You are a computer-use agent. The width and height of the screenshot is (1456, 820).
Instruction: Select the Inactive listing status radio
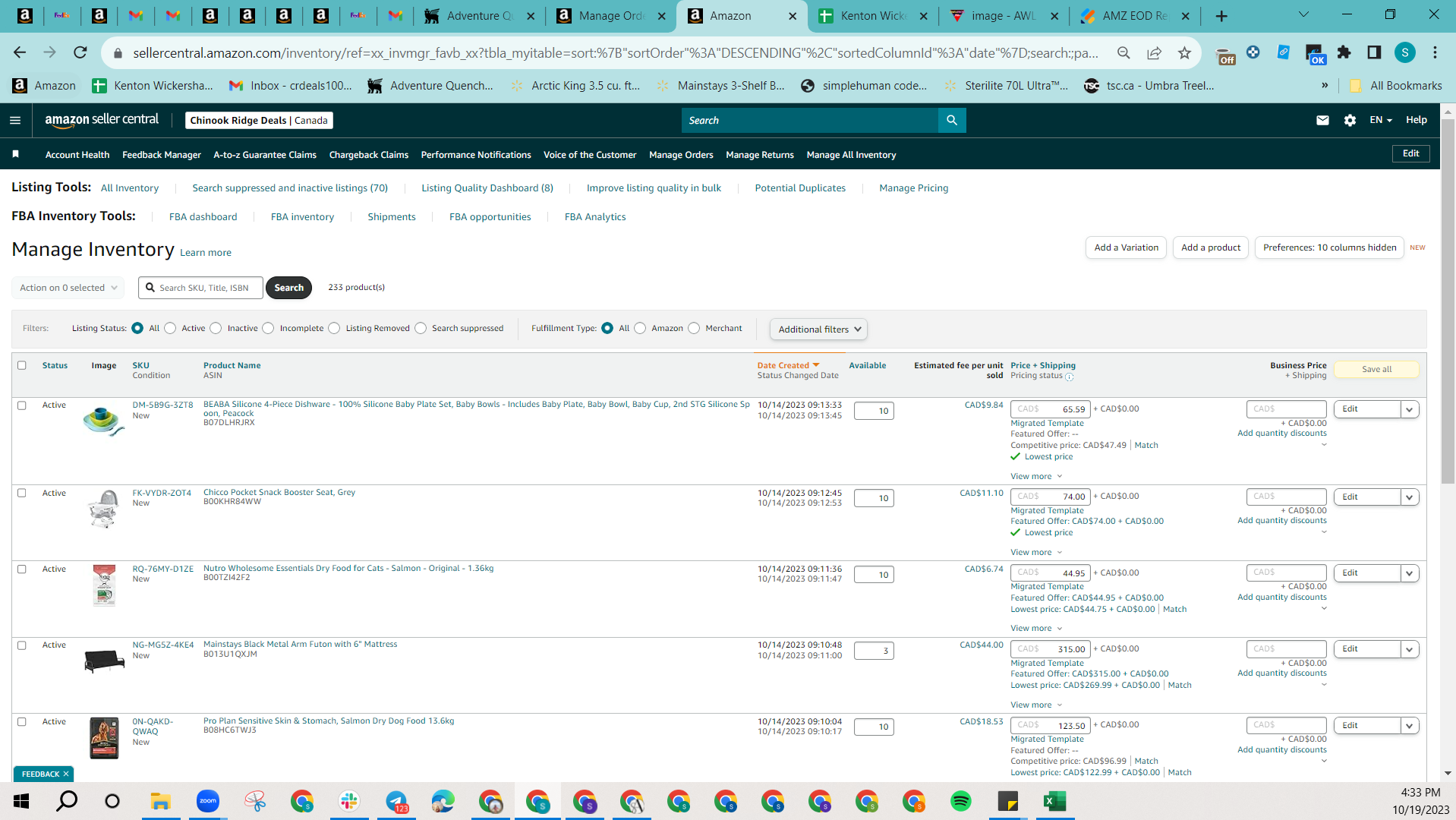point(216,328)
